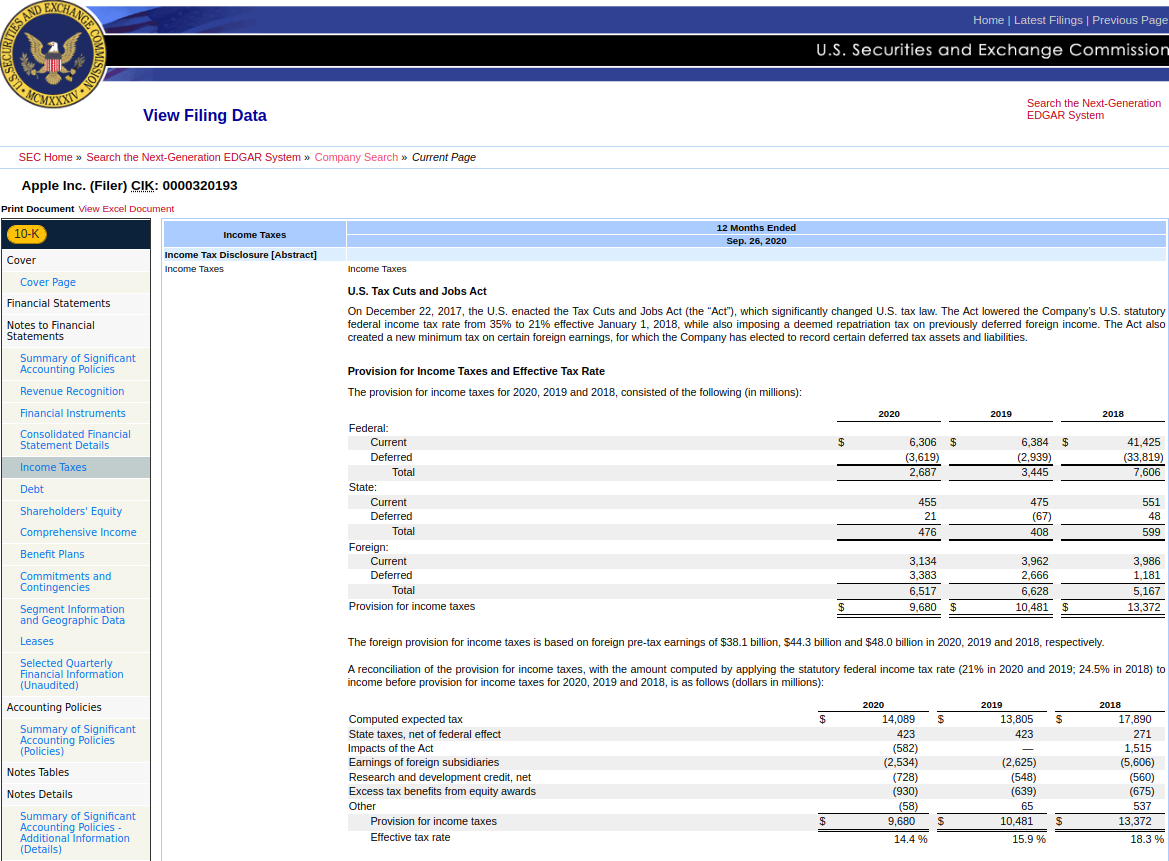Click Earnings of foreign subsidiaries row label

[x=423, y=763]
